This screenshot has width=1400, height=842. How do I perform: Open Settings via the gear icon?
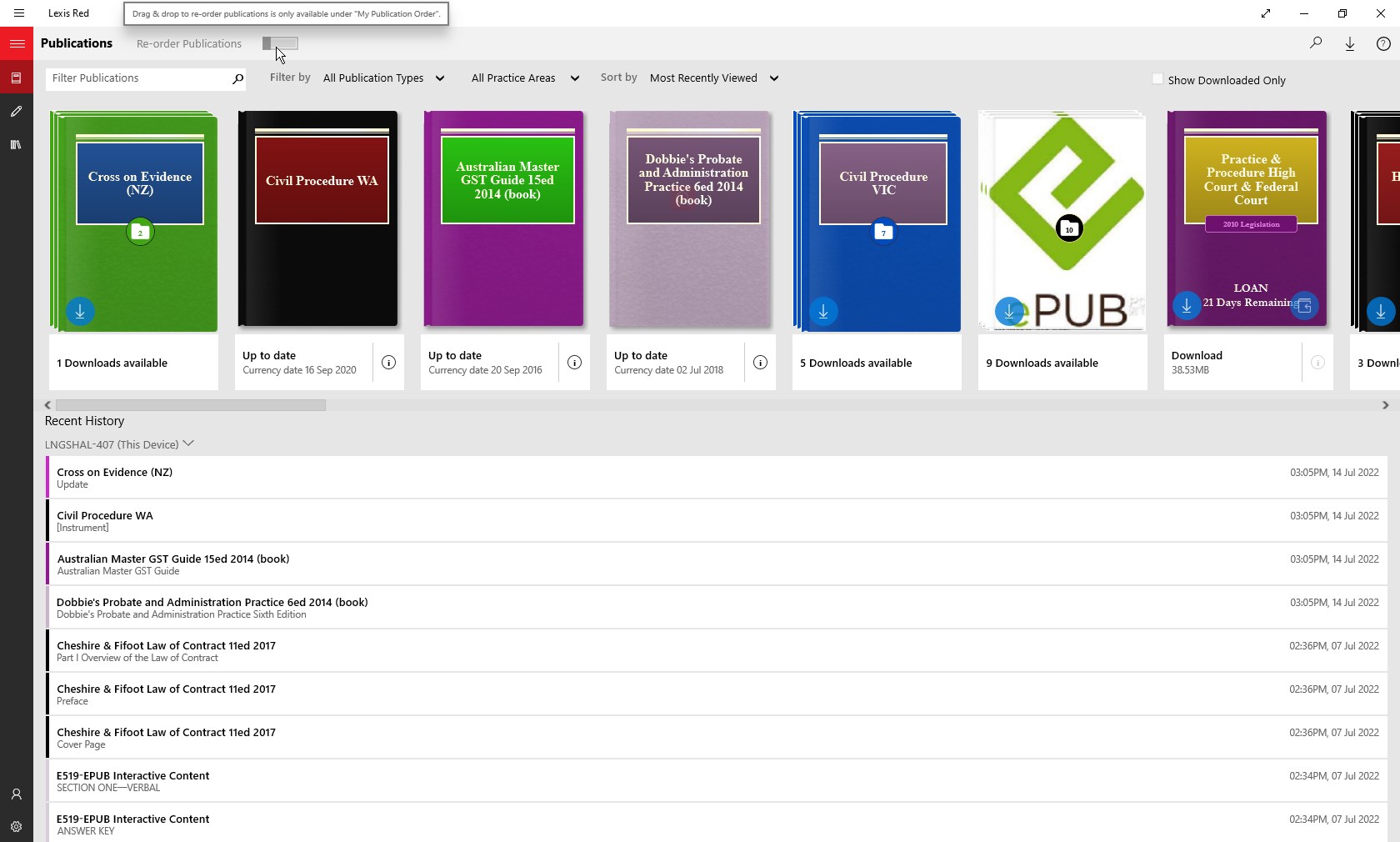[17, 827]
